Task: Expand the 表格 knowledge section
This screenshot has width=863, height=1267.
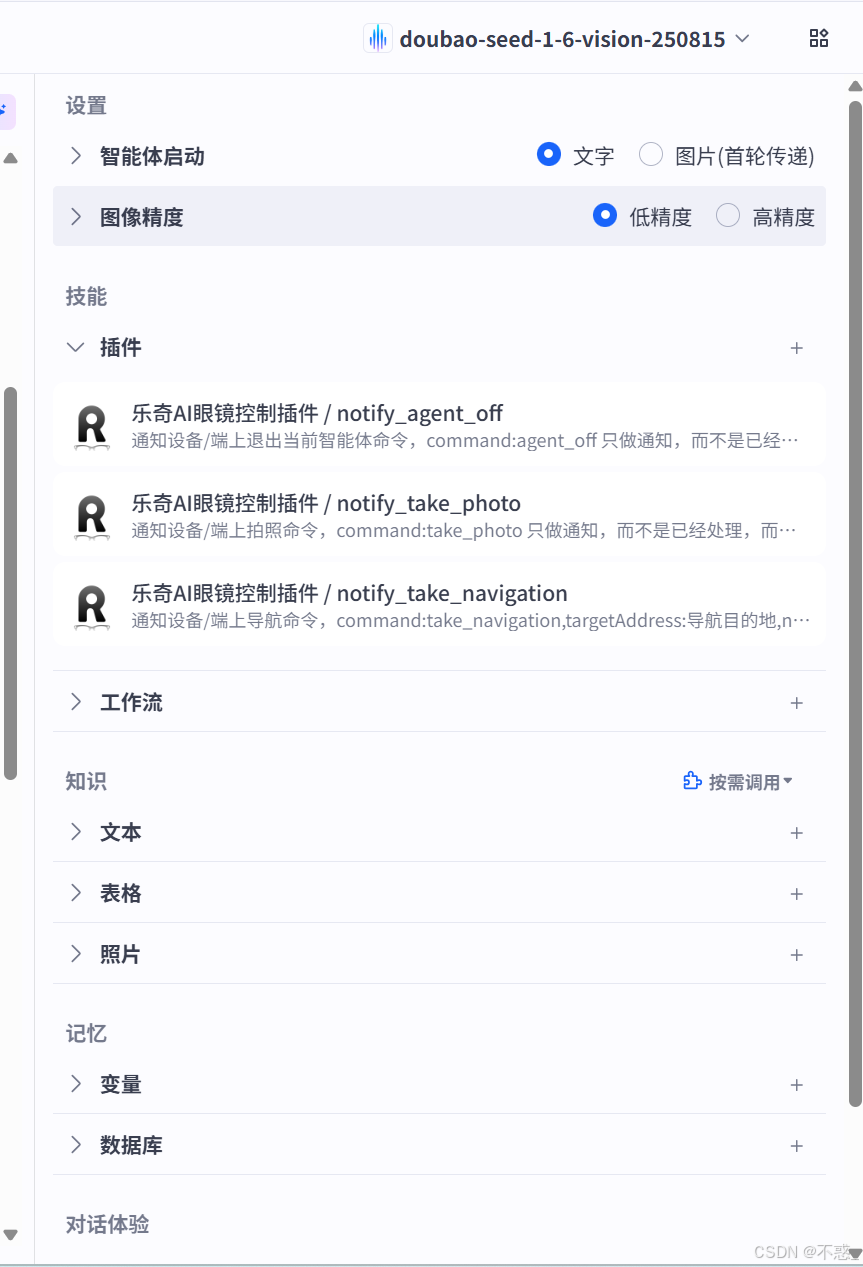Action: coord(76,893)
